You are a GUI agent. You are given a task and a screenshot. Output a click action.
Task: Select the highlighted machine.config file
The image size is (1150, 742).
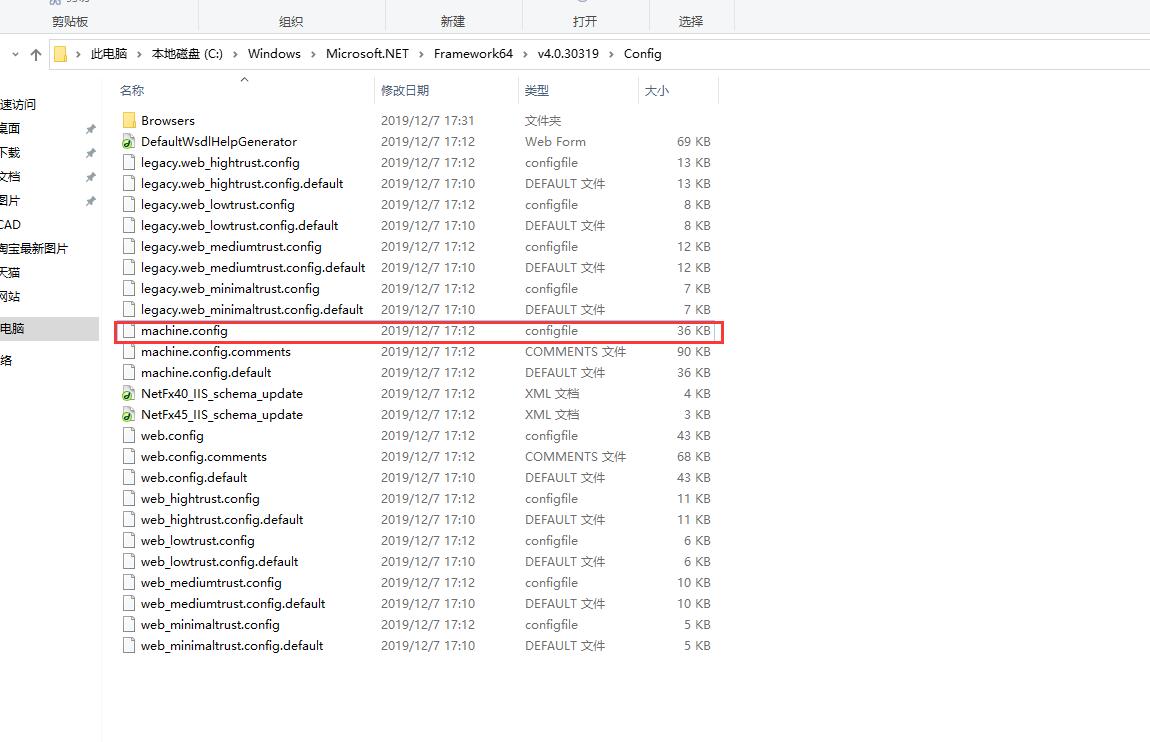(x=184, y=330)
